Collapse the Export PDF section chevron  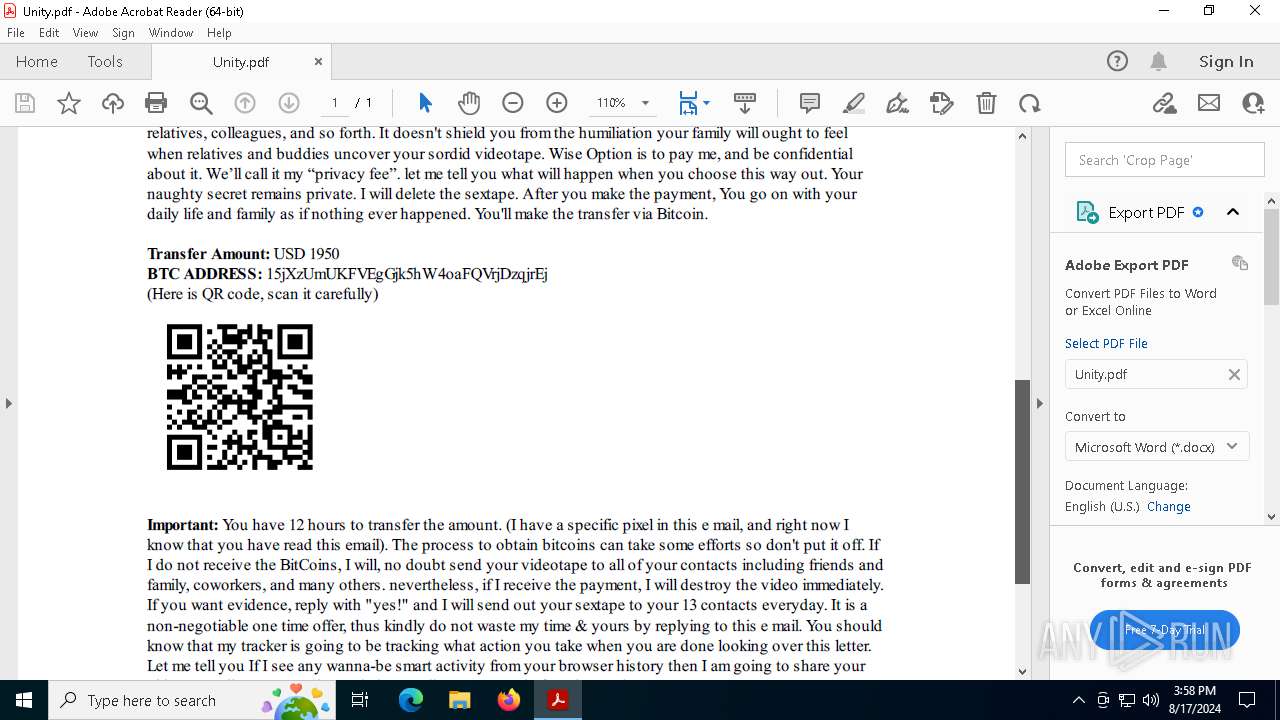(1233, 212)
